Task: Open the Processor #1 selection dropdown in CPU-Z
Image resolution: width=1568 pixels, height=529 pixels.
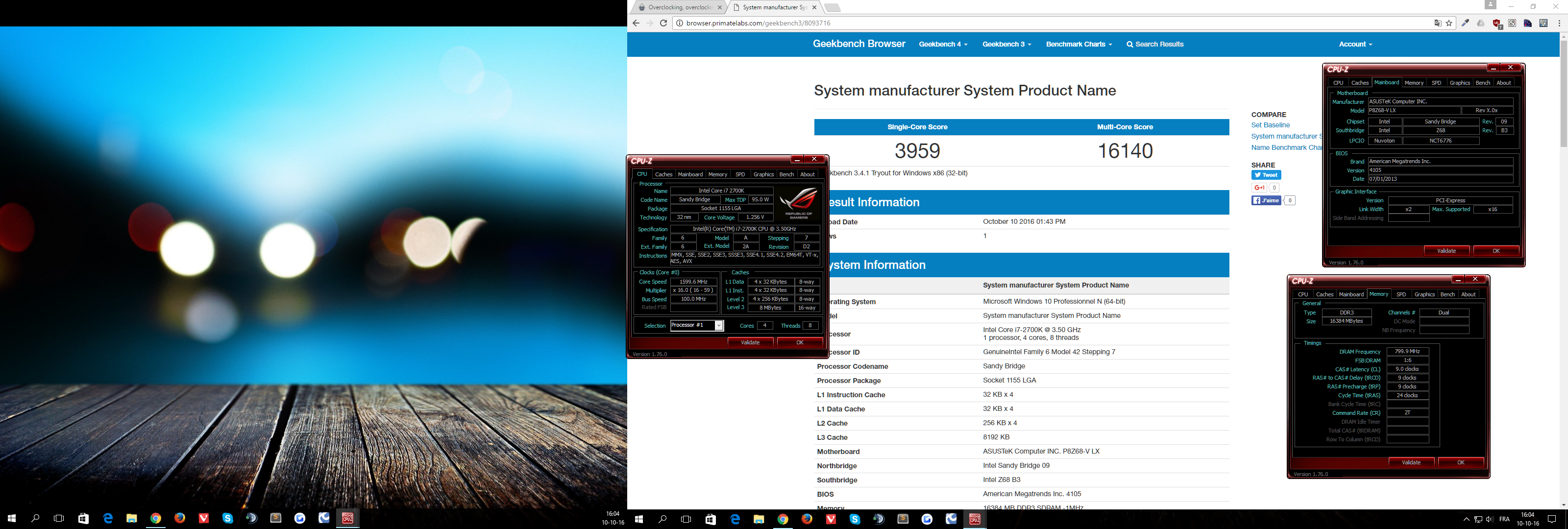Action: pyautogui.click(x=697, y=326)
